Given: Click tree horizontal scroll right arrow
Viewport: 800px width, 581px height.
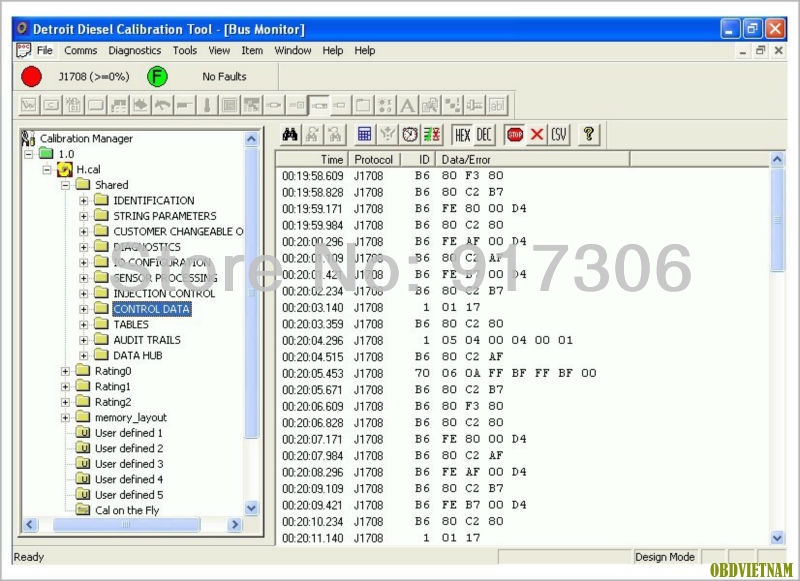Looking at the screenshot, I should 235,524.
